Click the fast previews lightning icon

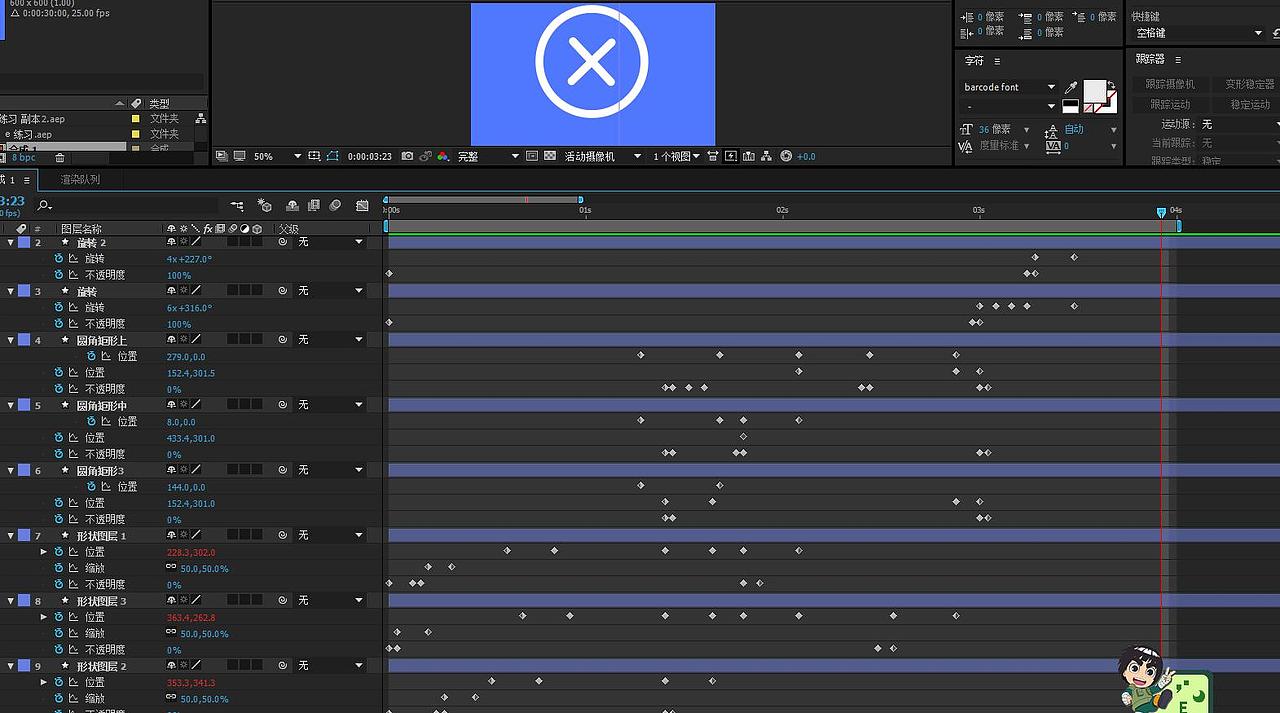point(731,156)
